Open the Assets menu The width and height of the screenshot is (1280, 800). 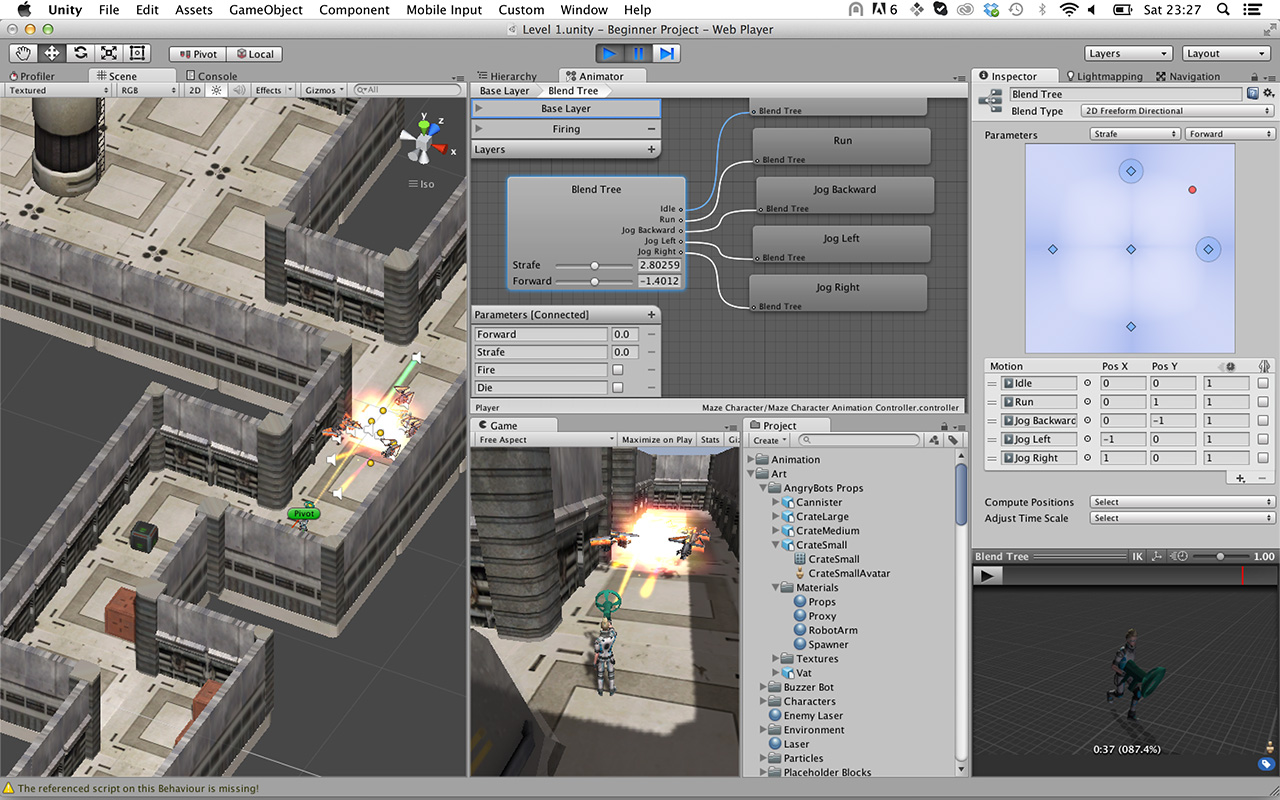coord(194,10)
